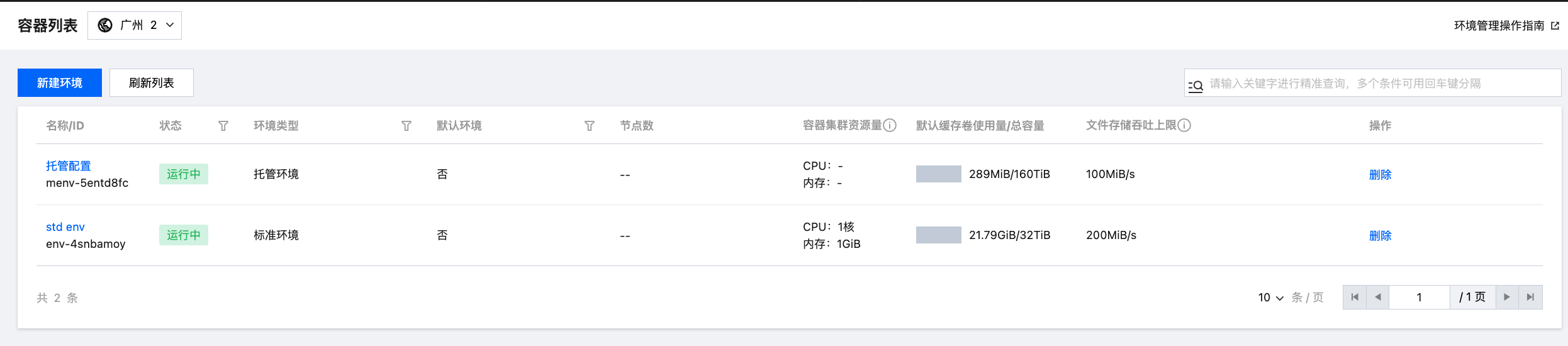Expand the 10 条/页 page size selector
Screen dimensions: 1568x346
point(1270,298)
